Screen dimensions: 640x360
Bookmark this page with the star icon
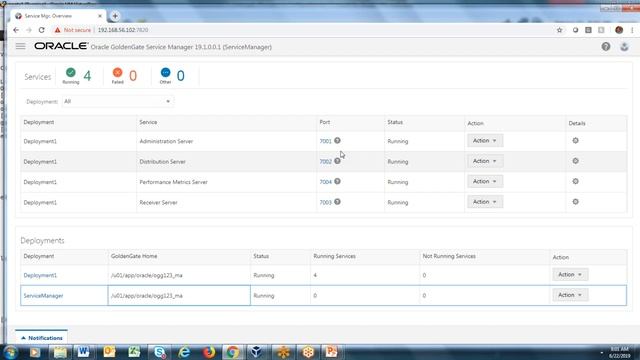[x=560, y=30]
